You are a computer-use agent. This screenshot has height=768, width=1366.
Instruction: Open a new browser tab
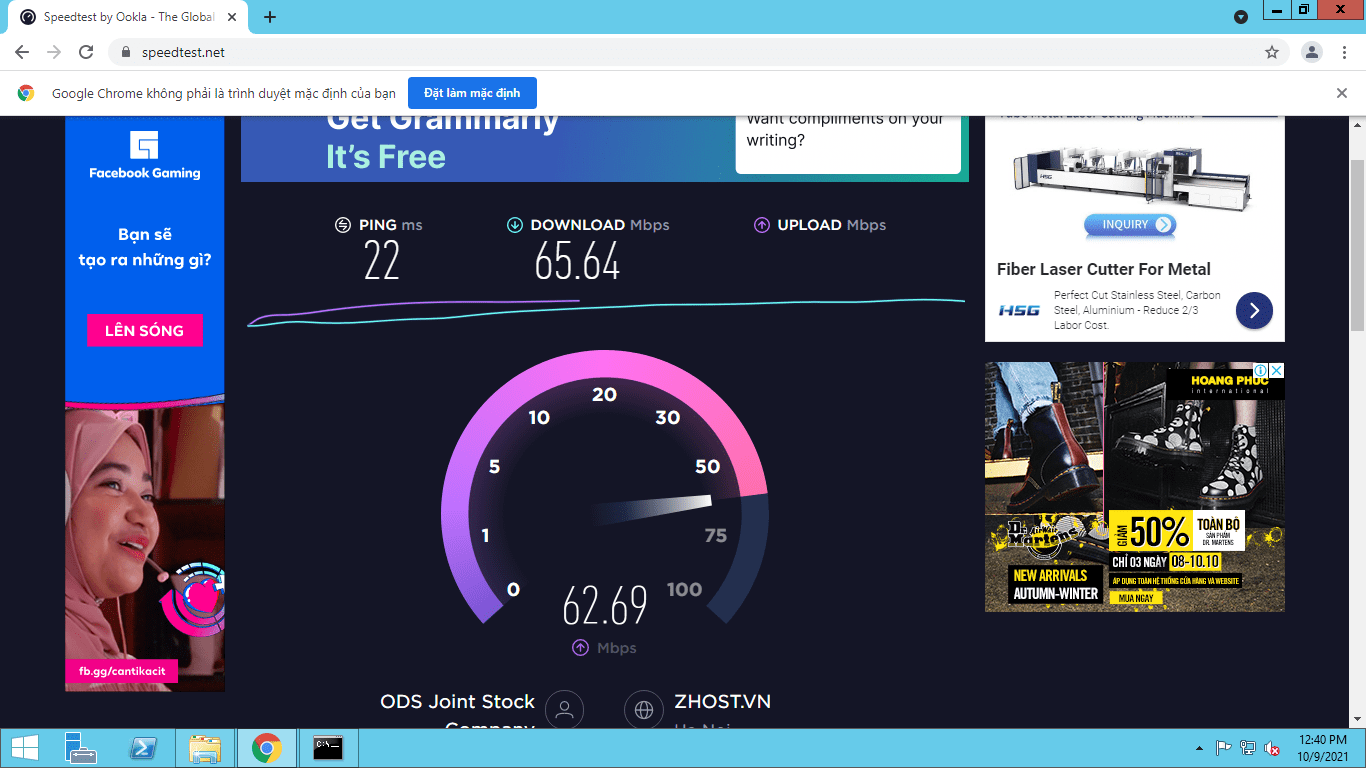pyautogui.click(x=269, y=17)
